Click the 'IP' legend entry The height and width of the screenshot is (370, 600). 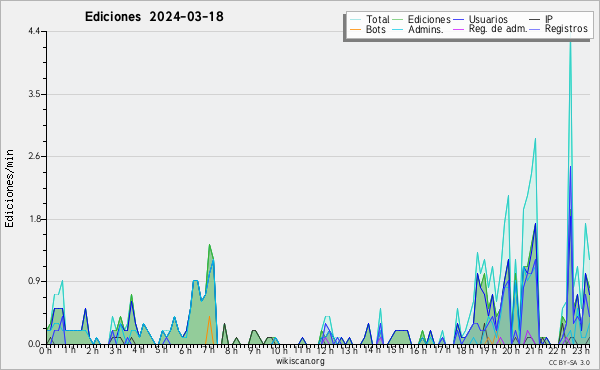pyautogui.click(x=549, y=19)
